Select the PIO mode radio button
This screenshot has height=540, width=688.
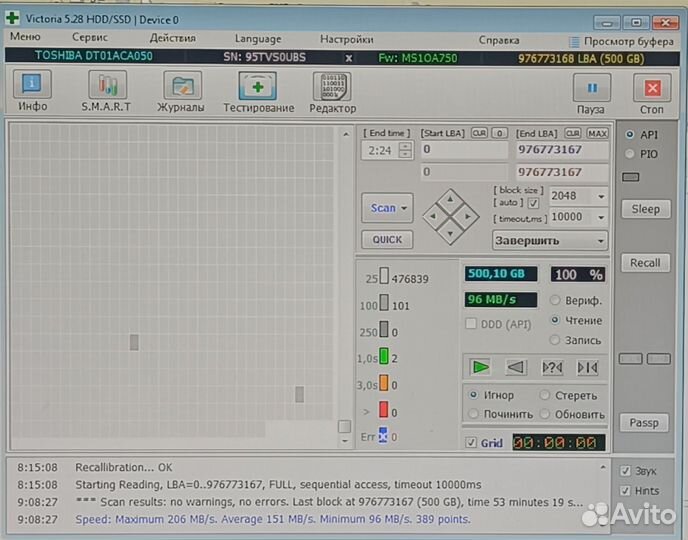[x=630, y=154]
